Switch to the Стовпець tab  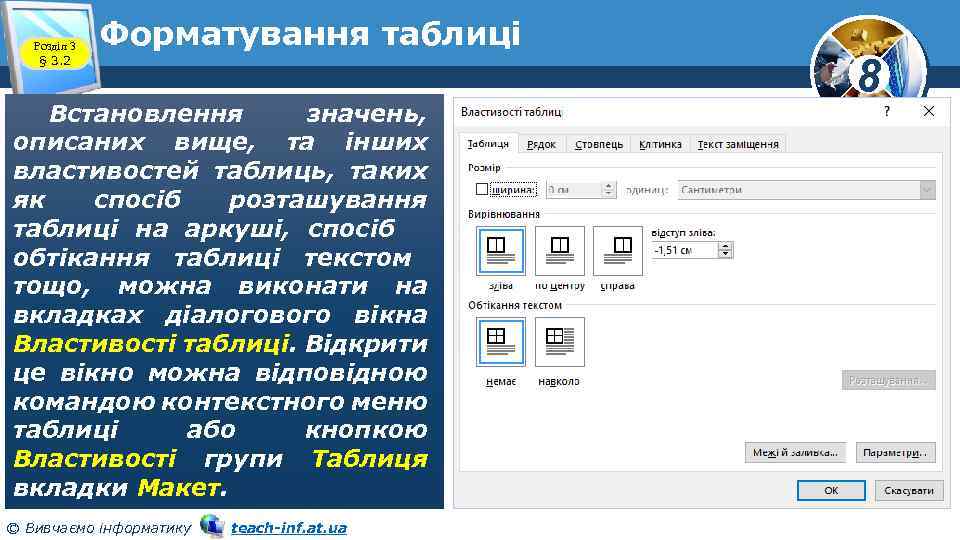(x=599, y=144)
